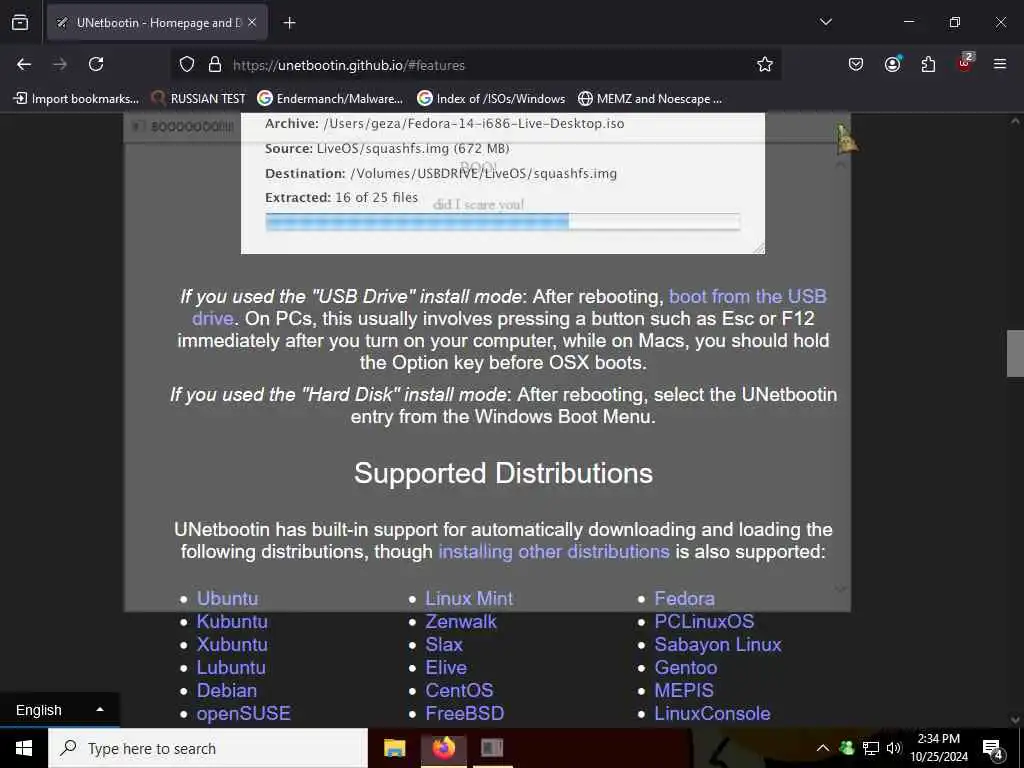Open MEMZ and Noescape bookmark
This screenshot has width=1024, height=768.
pos(650,99)
